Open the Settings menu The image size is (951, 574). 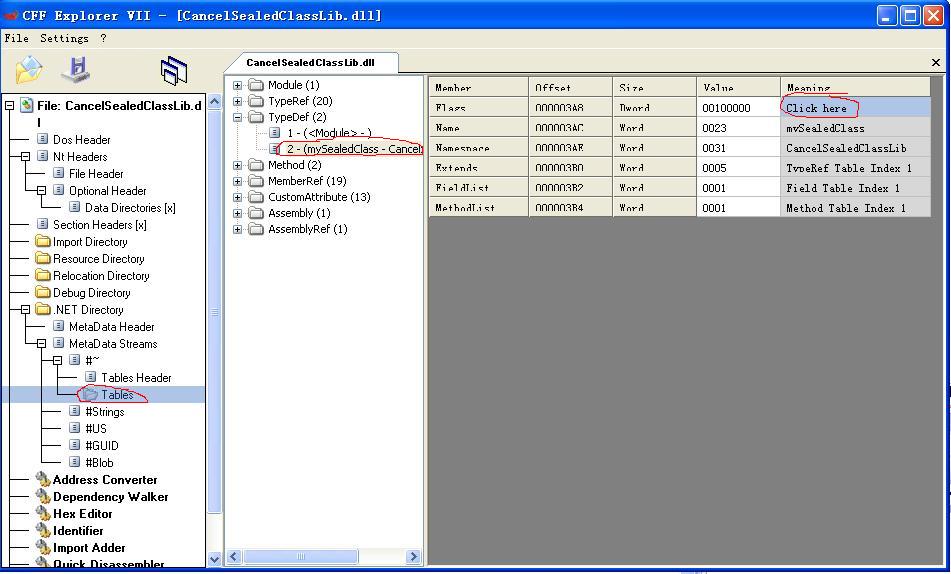[x=64, y=38]
